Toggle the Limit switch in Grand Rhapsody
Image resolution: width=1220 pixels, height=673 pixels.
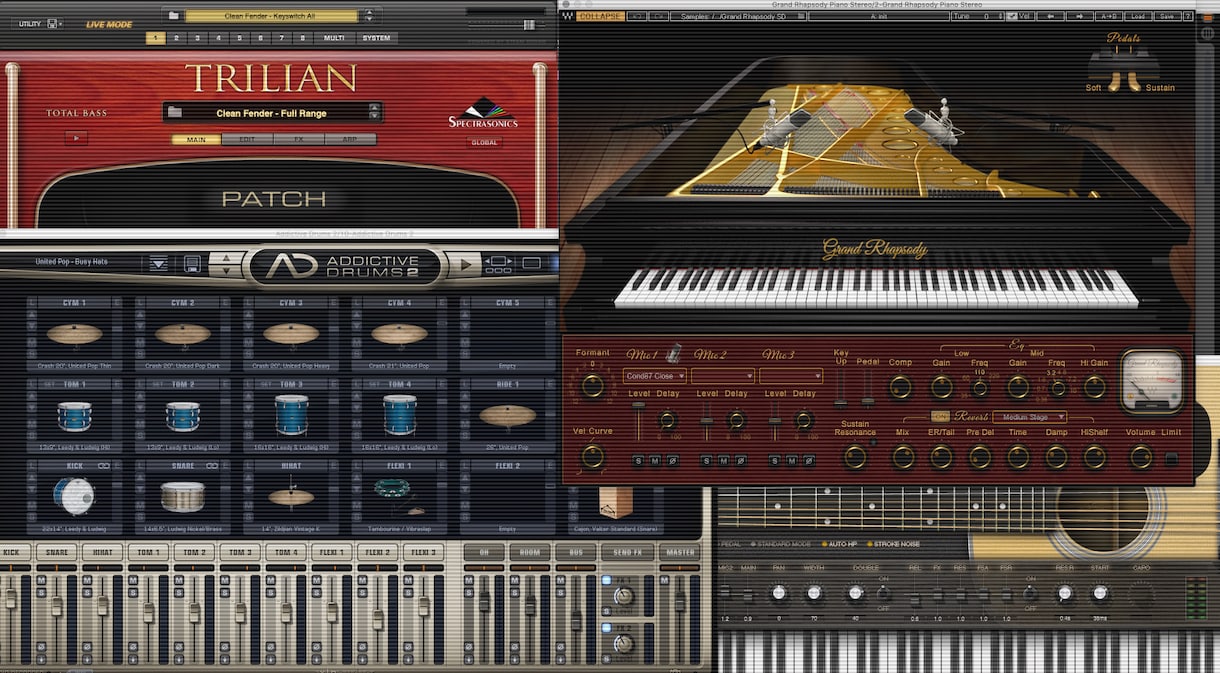[x=1171, y=459]
